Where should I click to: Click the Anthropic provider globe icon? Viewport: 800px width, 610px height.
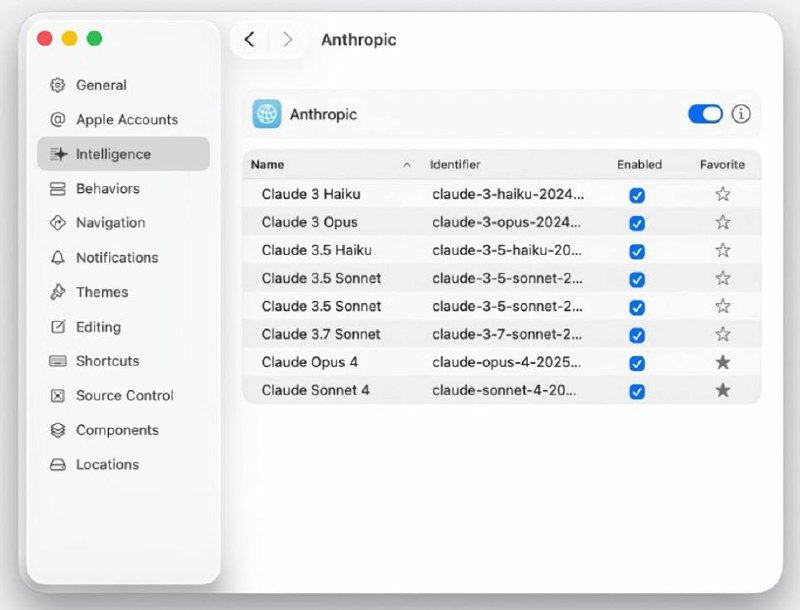click(x=266, y=114)
